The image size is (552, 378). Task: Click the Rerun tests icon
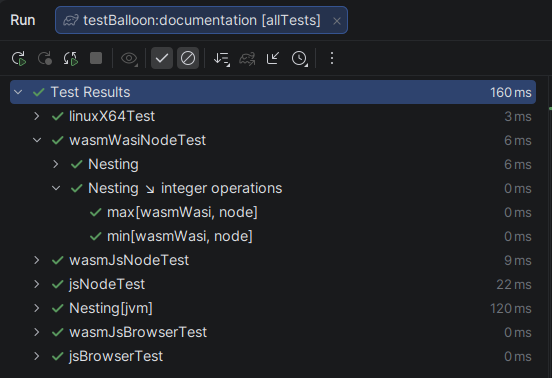point(19,58)
